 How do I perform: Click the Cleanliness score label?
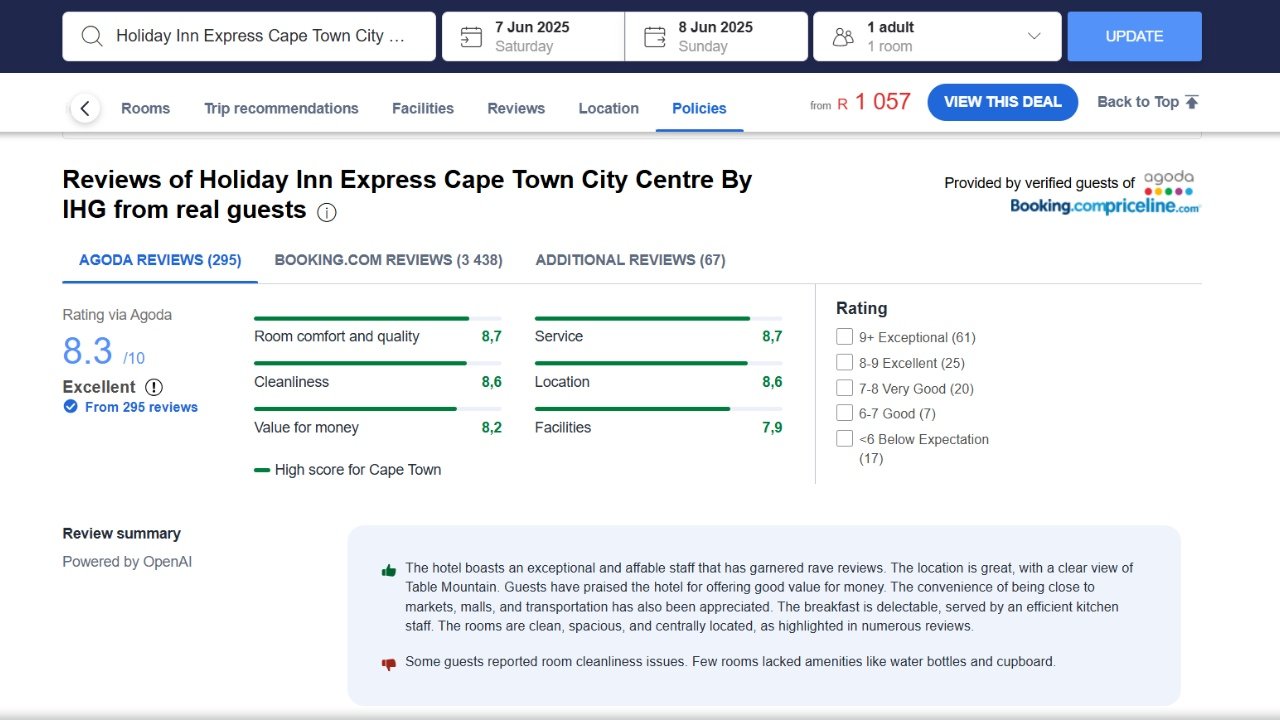click(x=291, y=382)
